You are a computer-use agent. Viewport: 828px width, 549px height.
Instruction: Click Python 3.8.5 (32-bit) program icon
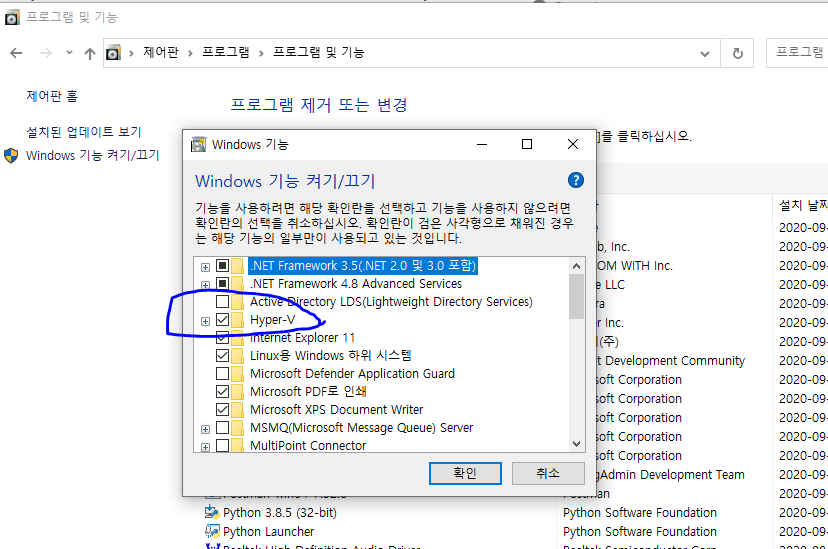click(x=212, y=512)
